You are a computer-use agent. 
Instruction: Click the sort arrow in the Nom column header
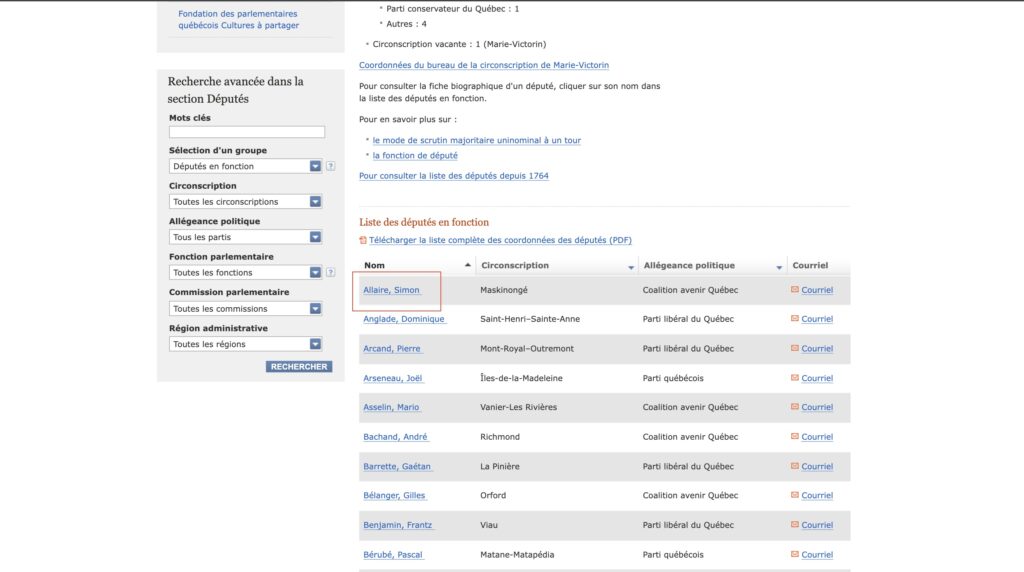467,266
